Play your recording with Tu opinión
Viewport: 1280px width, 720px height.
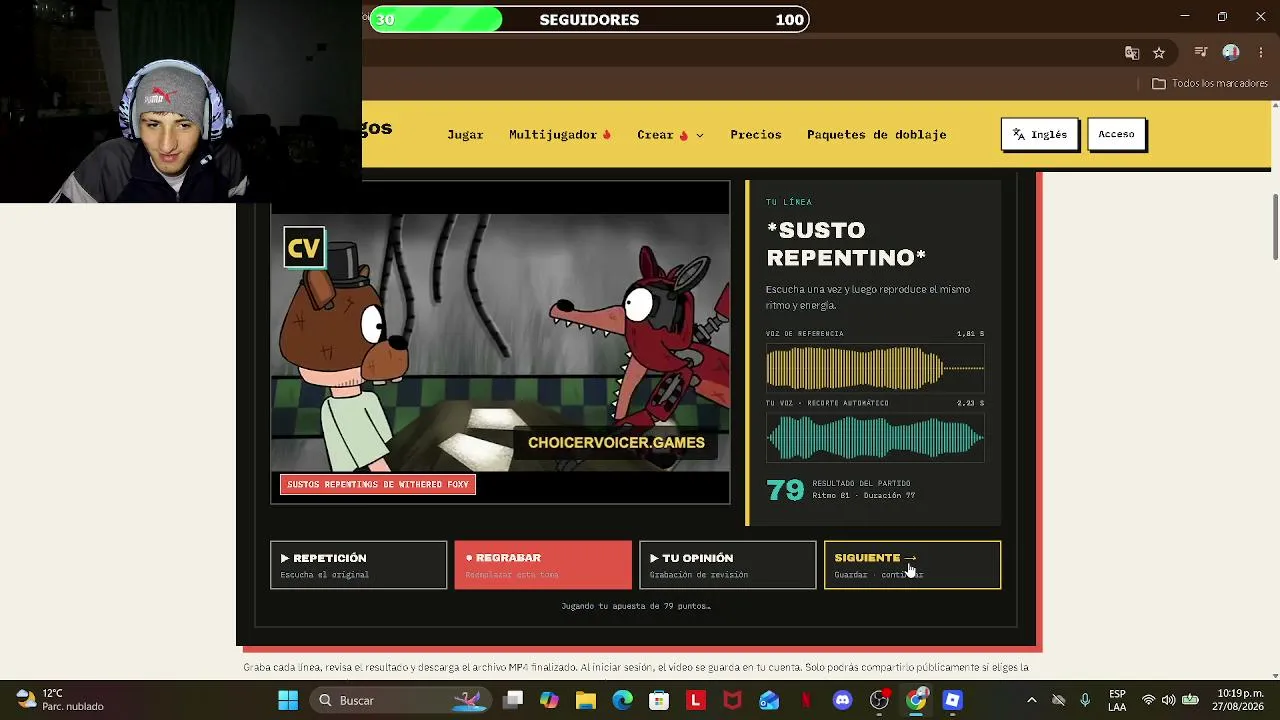727,565
